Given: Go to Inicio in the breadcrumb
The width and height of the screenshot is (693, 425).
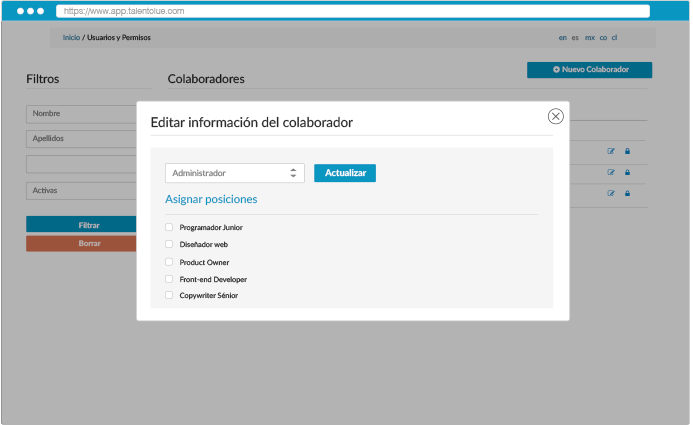Looking at the screenshot, I should pyautogui.click(x=71, y=37).
